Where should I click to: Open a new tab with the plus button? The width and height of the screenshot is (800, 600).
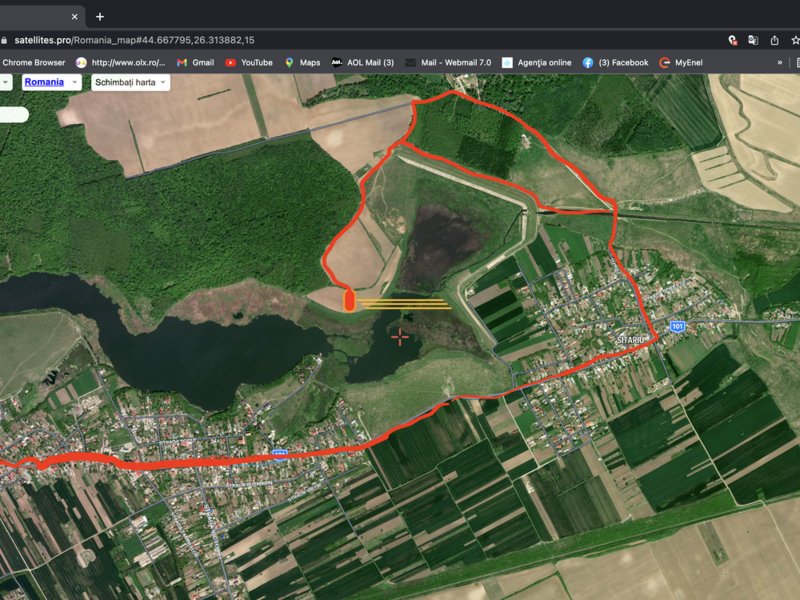pyautogui.click(x=100, y=16)
